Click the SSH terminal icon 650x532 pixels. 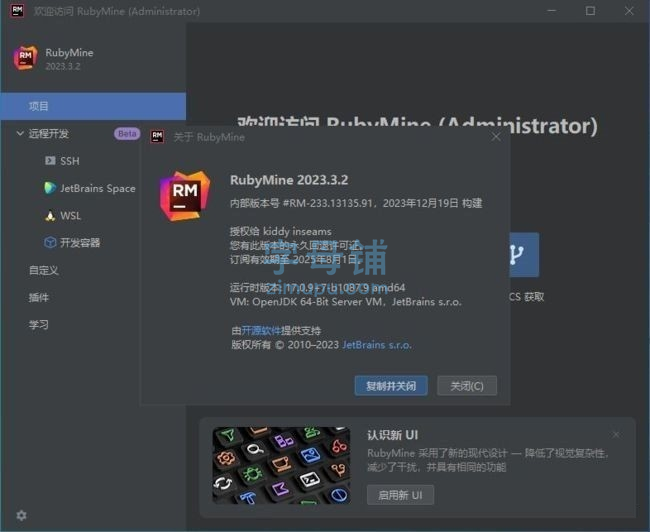coord(50,160)
